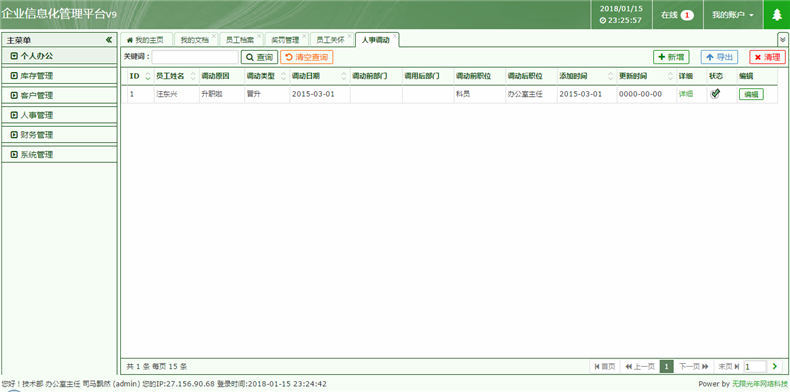The height and width of the screenshot is (392, 790).
Task: Close the 人事调动 tab
Action: tap(395, 36)
